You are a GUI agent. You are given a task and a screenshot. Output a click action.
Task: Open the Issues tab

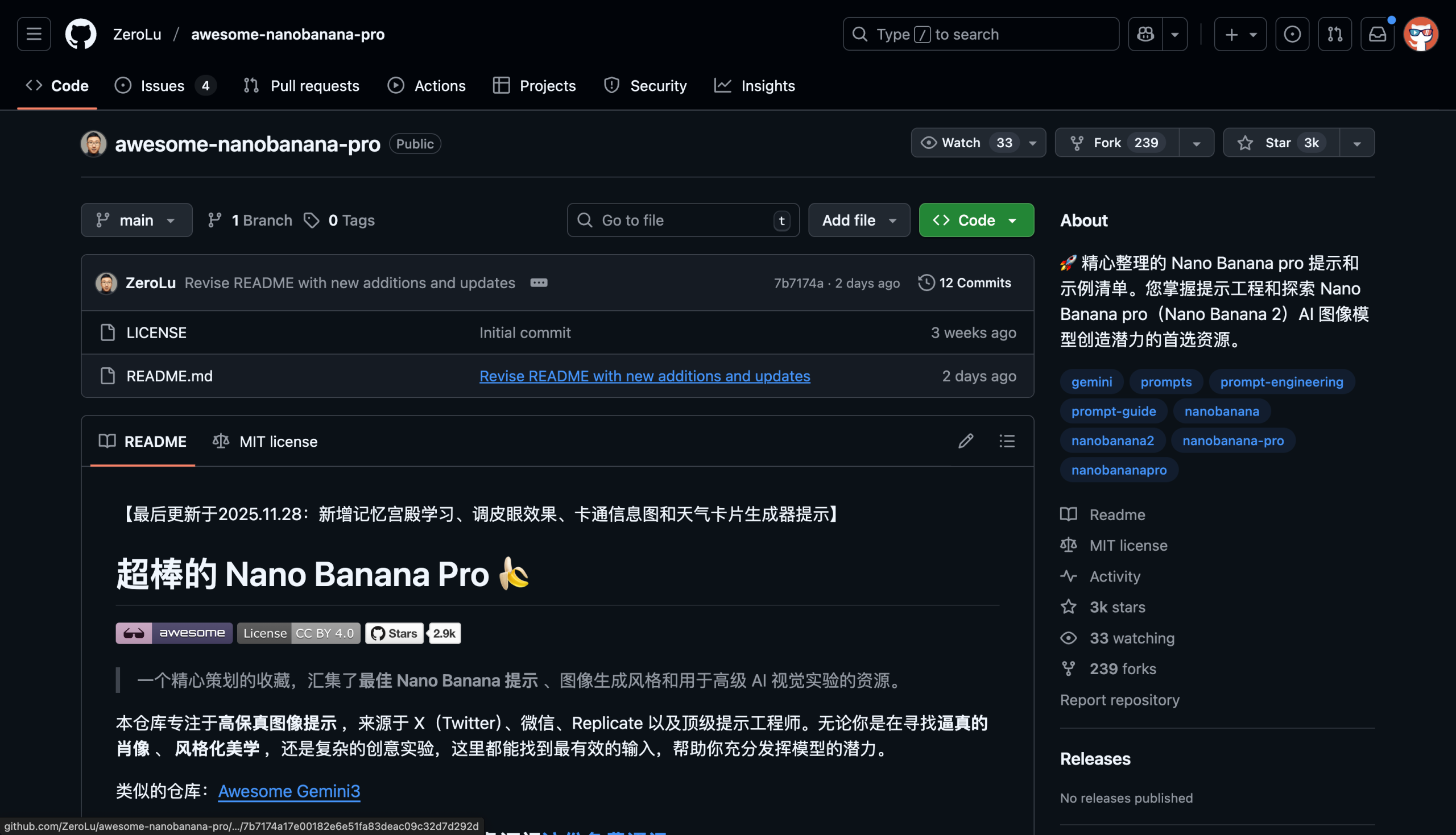tap(162, 85)
